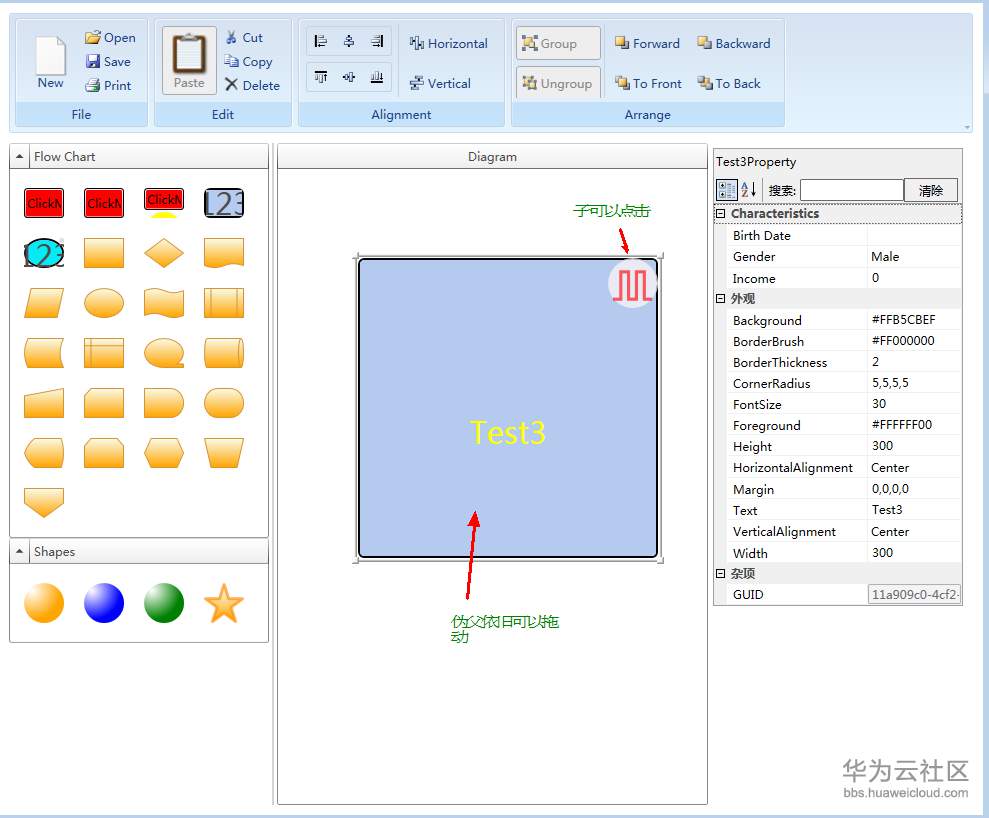Move selection To Back
Screen dimensions: 989x818
pyautogui.click(x=729, y=83)
